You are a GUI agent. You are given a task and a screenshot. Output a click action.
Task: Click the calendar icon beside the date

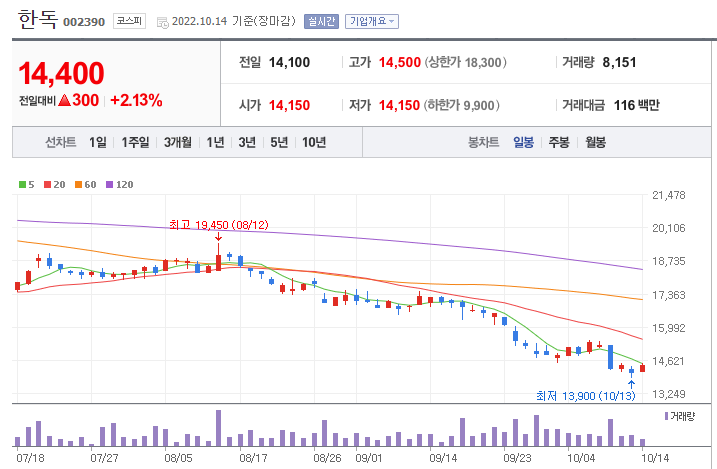point(162,22)
